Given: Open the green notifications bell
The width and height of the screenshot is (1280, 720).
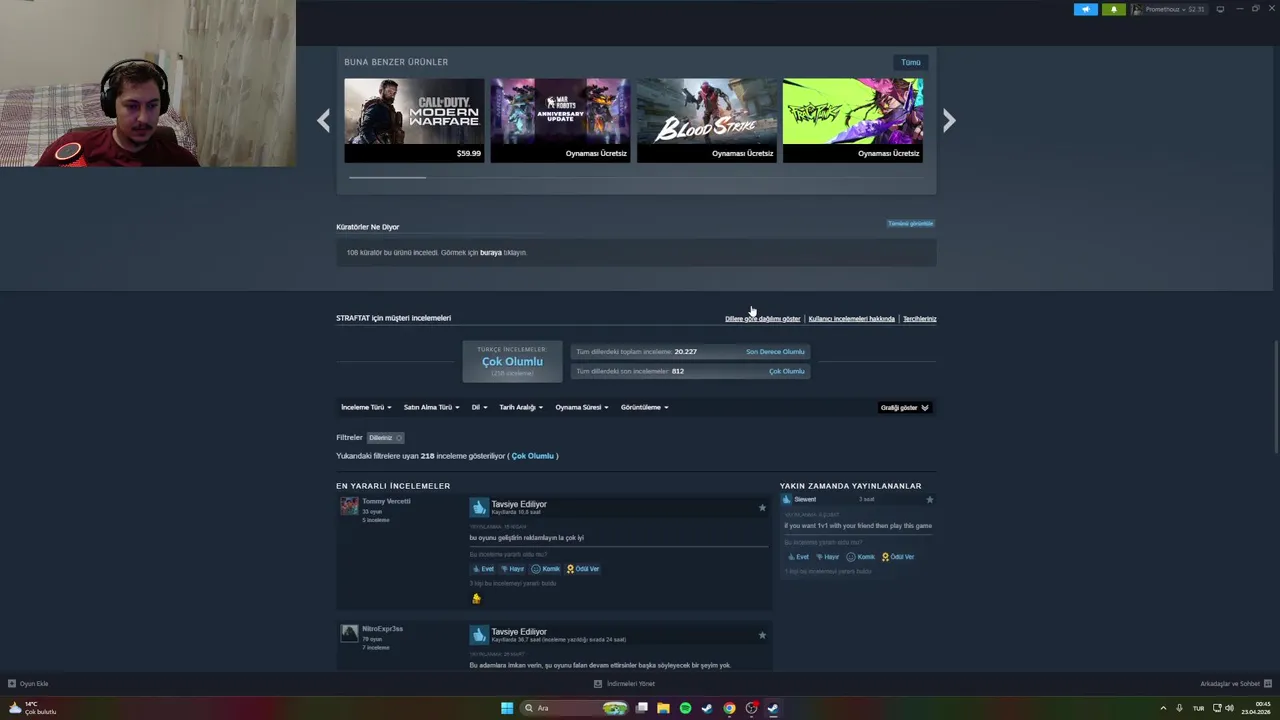Looking at the screenshot, I should (1114, 9).
